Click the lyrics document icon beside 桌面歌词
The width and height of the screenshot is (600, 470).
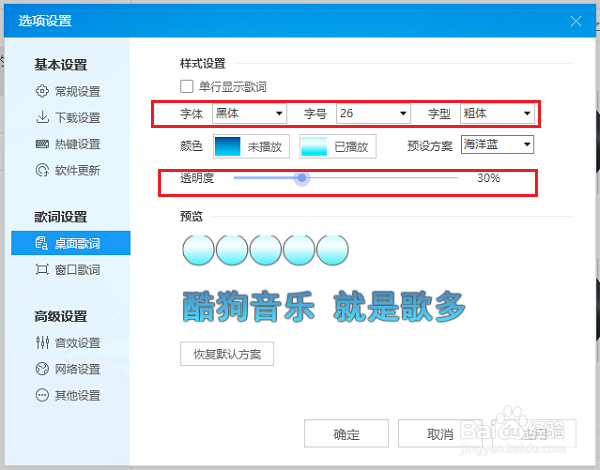42,243
